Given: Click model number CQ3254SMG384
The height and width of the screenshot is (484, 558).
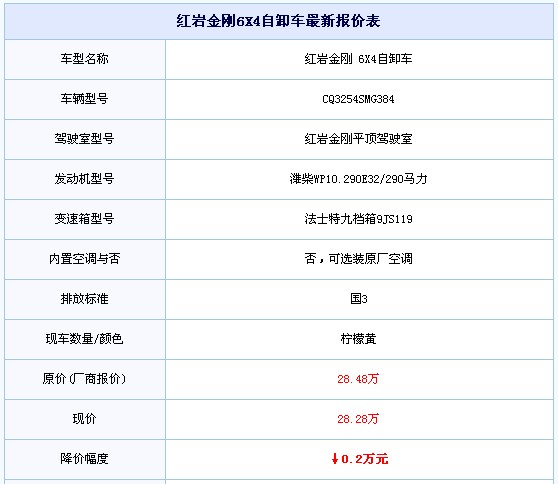Looking at the screenshot, I should coord(358,99).
